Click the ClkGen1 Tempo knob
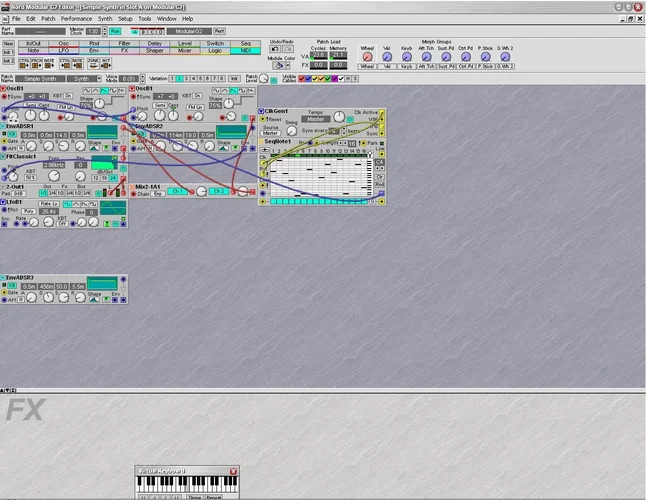This screenshot has height=500, width=646. point(339,117)
